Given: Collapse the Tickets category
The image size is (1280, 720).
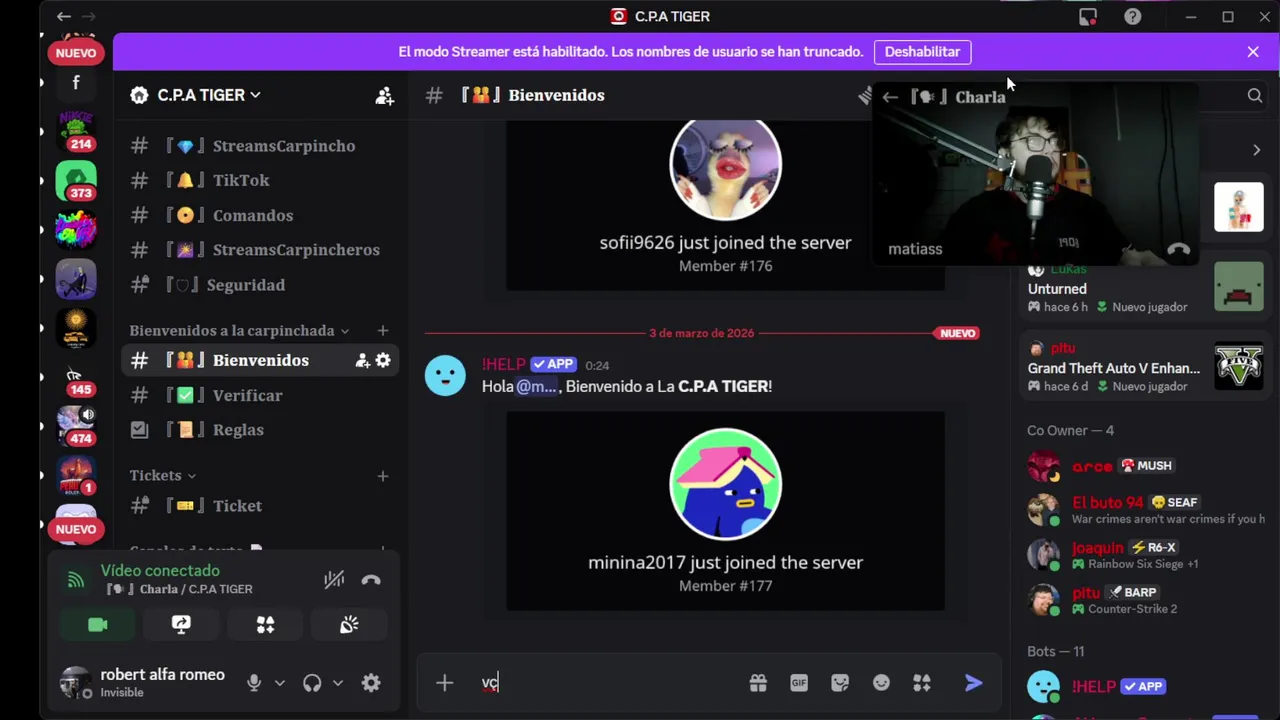Looking at the screenshot, I should pos(163,476).
